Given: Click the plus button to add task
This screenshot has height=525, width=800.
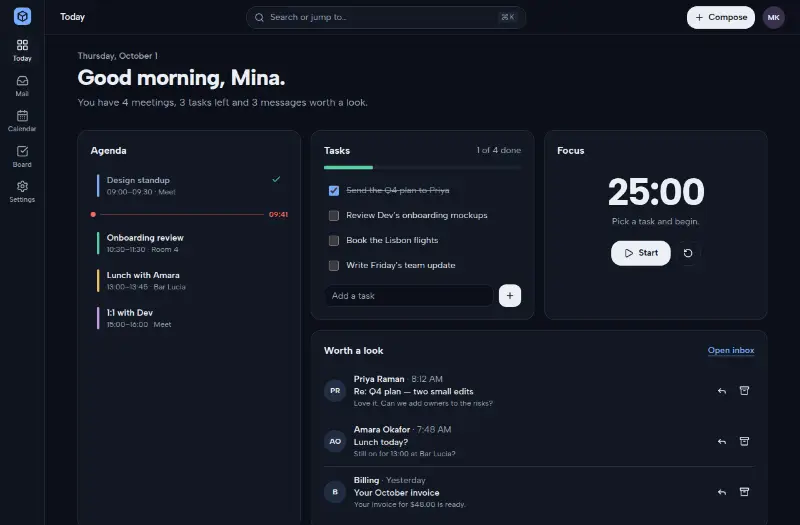Looking at the screenshot, I should click(x=510, y=296).
